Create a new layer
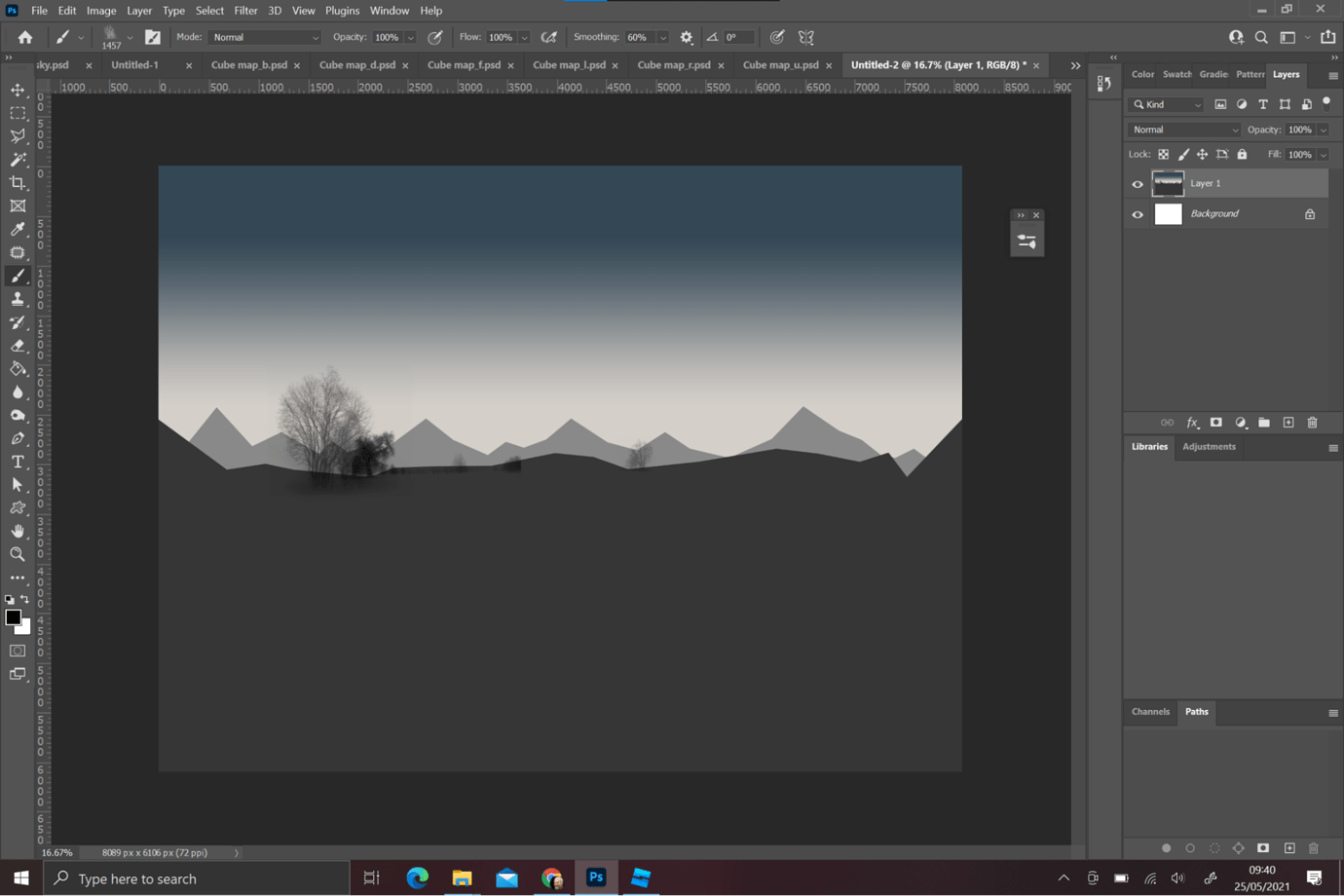The width and height of the screenshot is (1344, 896). point(1288,422)
